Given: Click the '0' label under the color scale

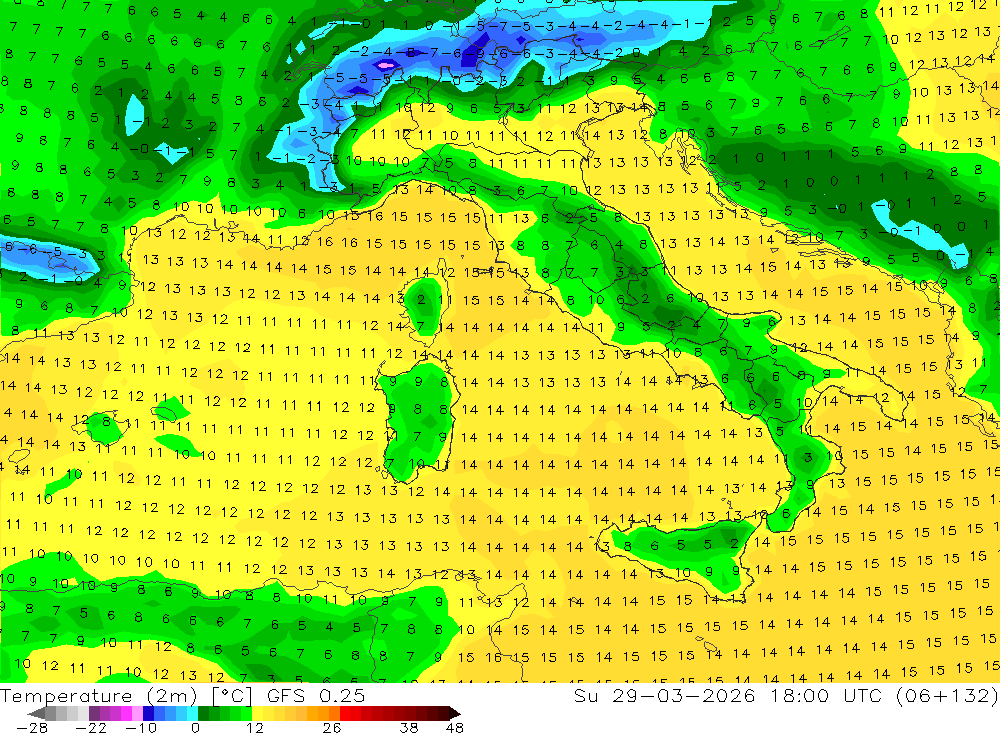Looking at the screenshot, I should point(195,727).
